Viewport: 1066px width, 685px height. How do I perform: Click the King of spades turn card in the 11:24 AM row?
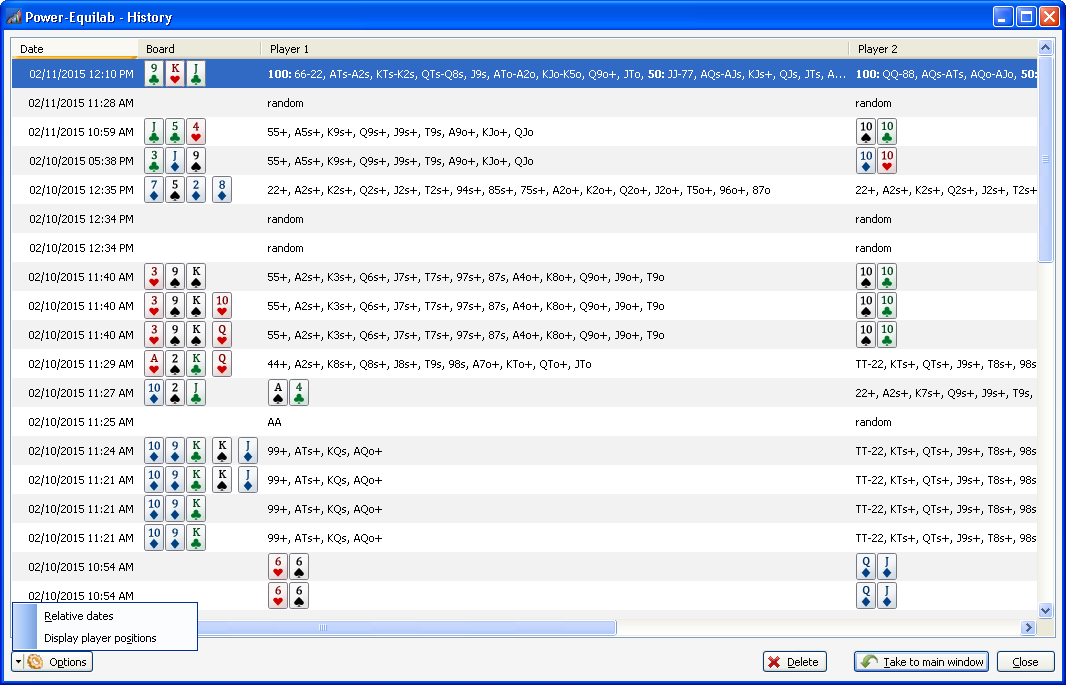point(222,451)
